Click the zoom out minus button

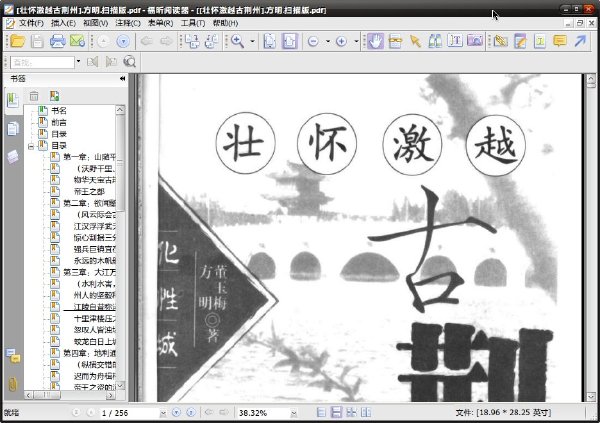pyautogui.click(x=313, y=41)
